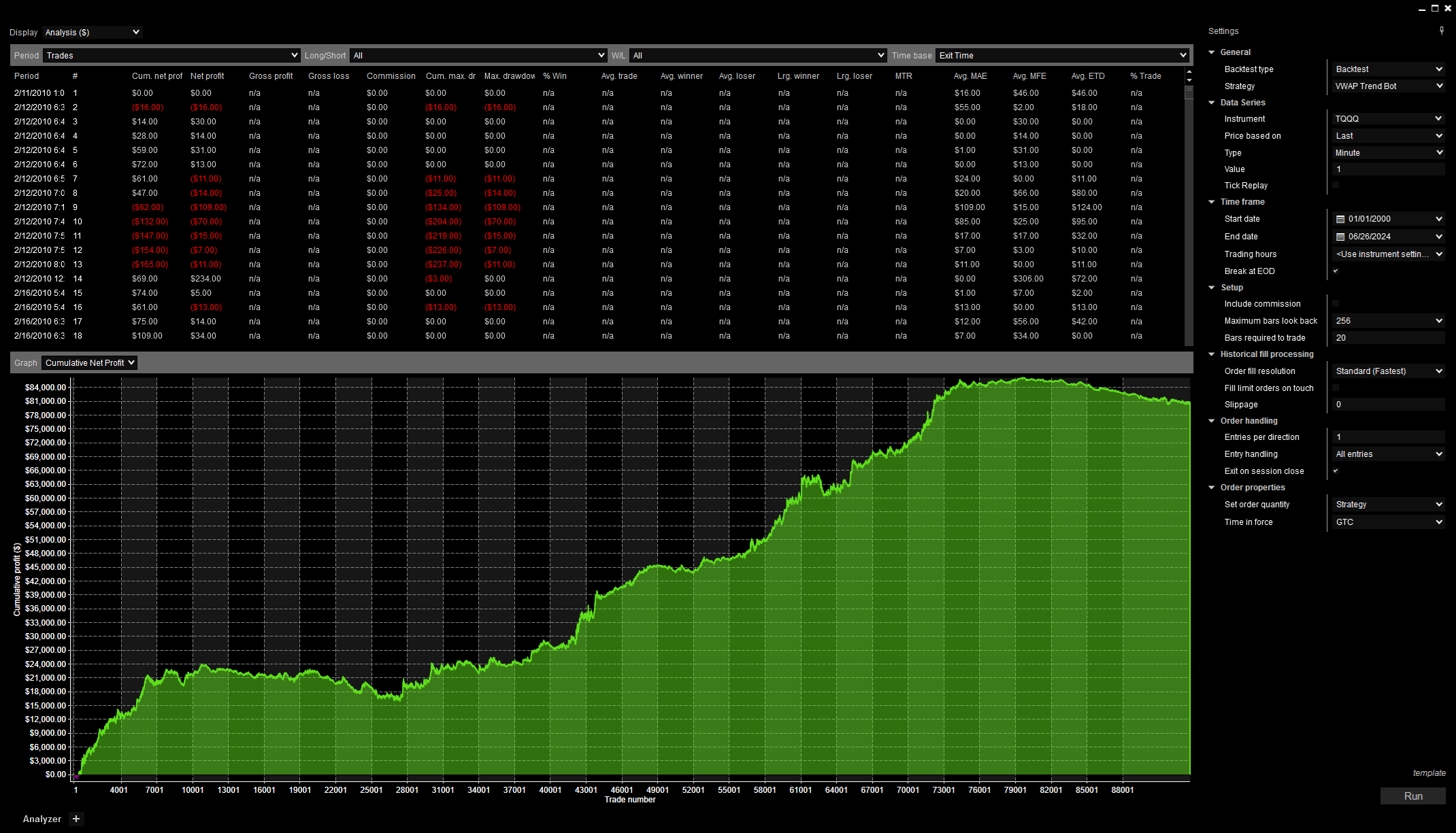Open the Time in force dropdown
This screenshot has height=833, width=1456.
pyautogui.click(x=1389, y=522)
